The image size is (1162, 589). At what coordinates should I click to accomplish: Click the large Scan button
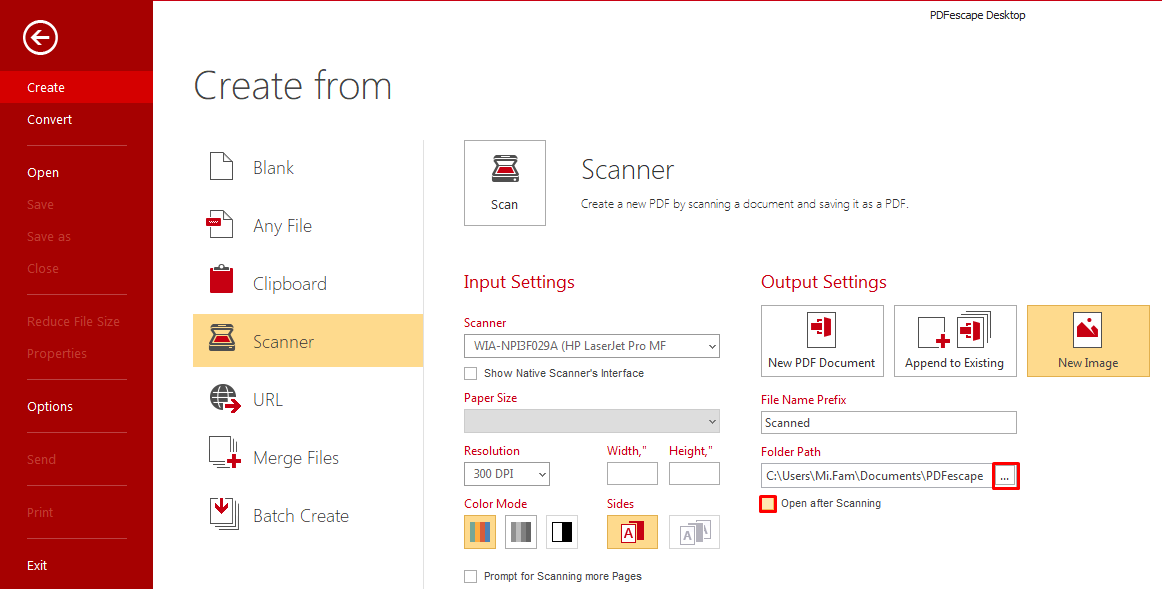click(505, 183)
